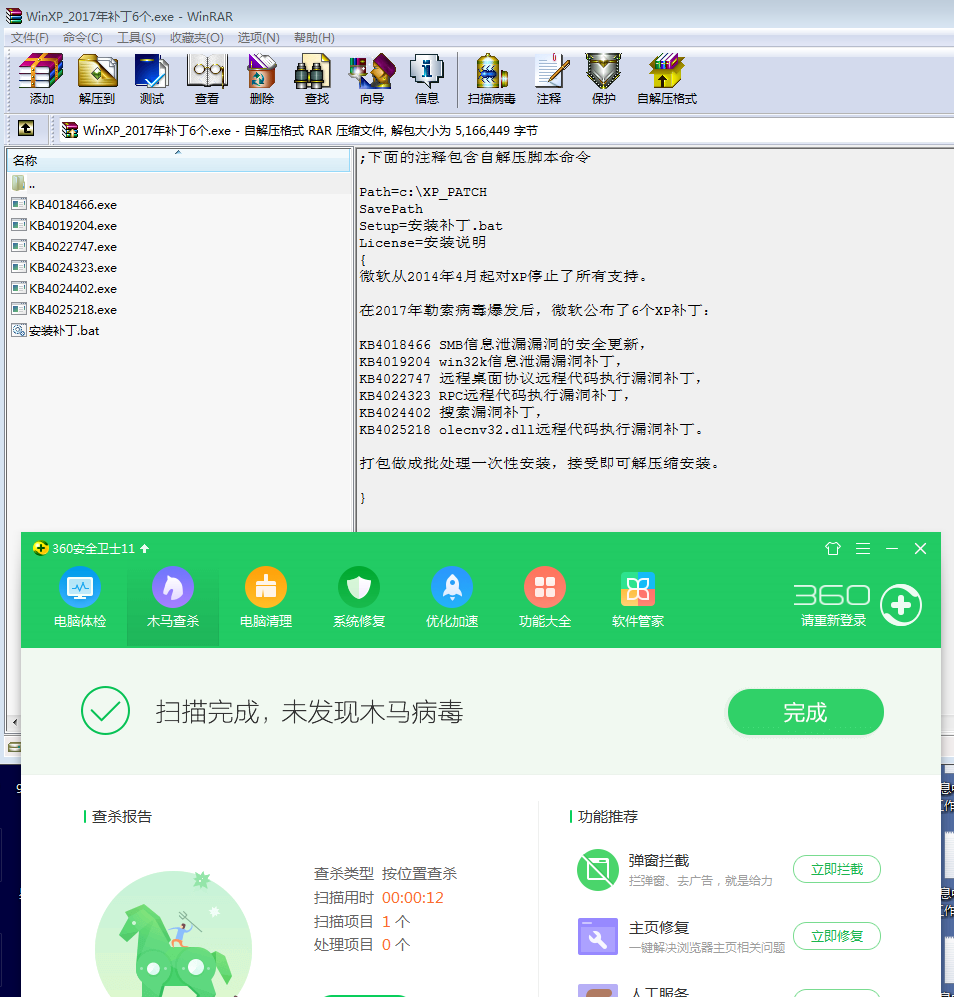The image size is (954, 997).
Task: Select file KB4019204.exe
Action: point(64,226)
